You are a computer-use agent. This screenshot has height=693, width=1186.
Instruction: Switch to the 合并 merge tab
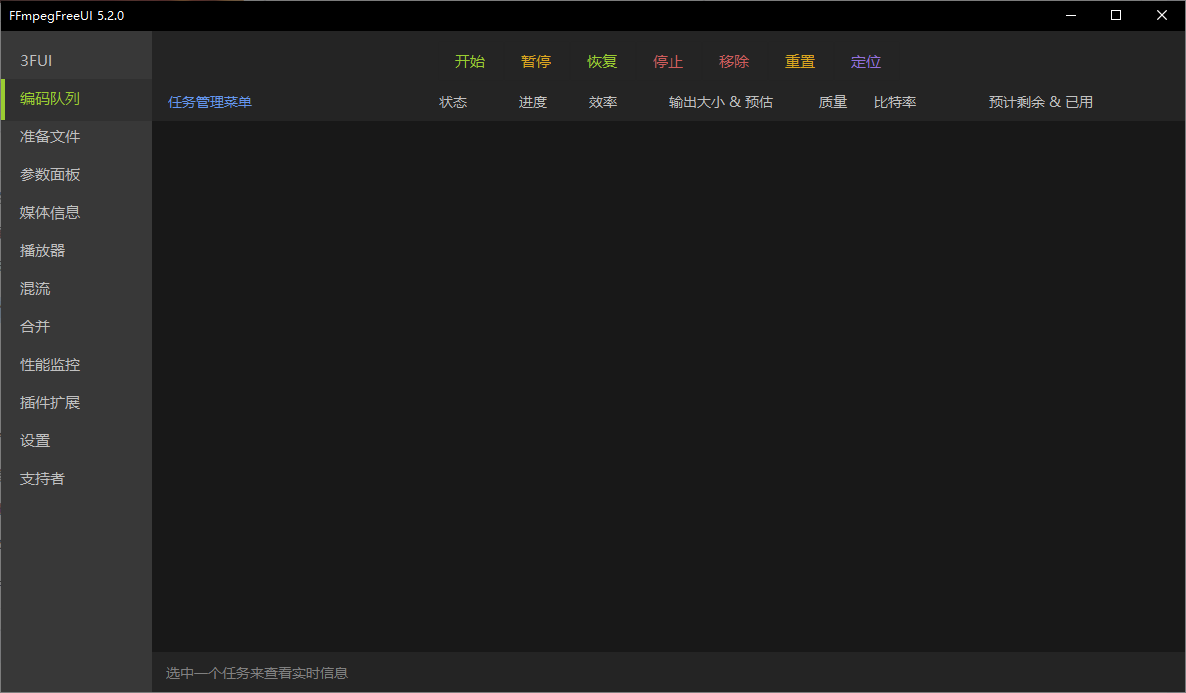[x=35, y=327]
